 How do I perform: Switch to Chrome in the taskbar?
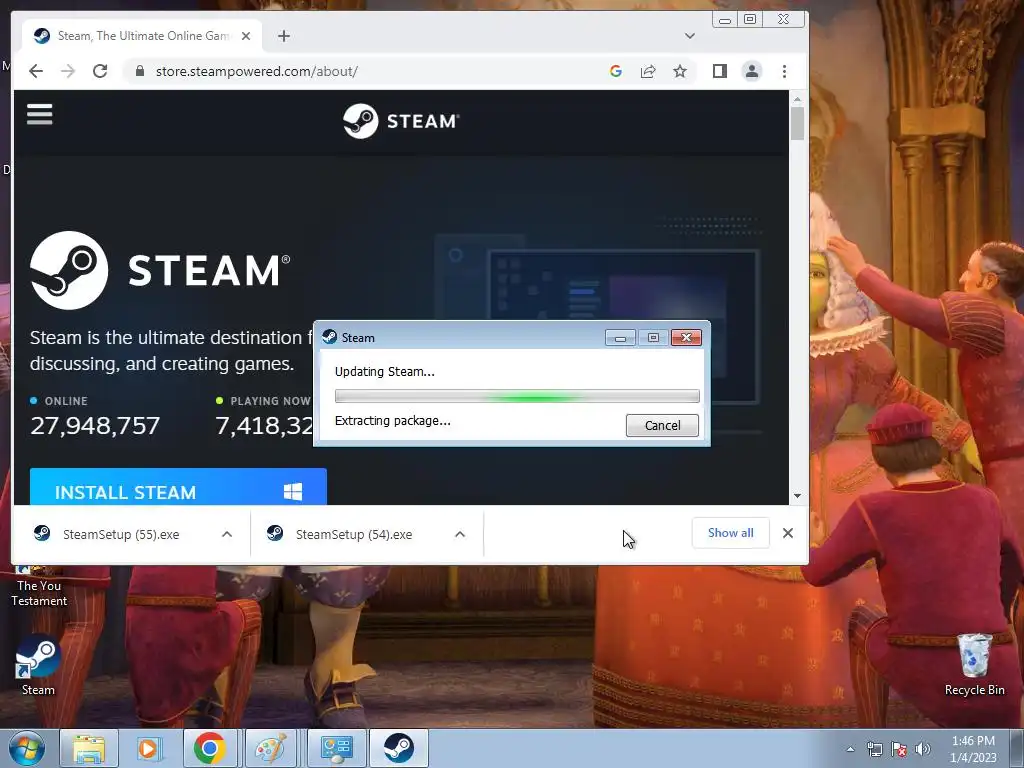[210, 748]
